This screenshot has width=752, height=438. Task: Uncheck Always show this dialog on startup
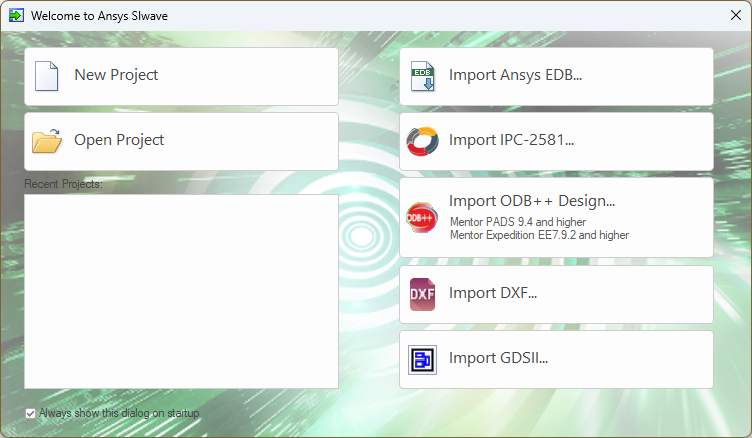click(31, 414)
